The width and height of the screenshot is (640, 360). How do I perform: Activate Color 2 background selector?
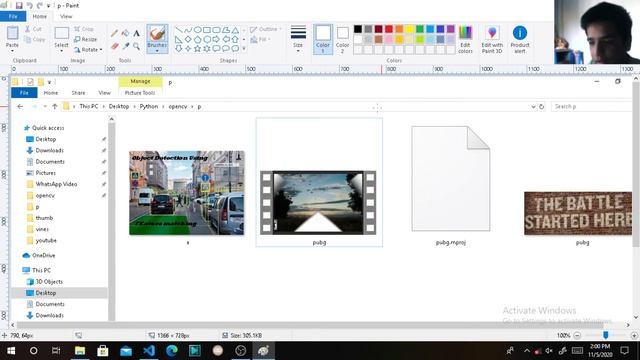click(342, 39)
